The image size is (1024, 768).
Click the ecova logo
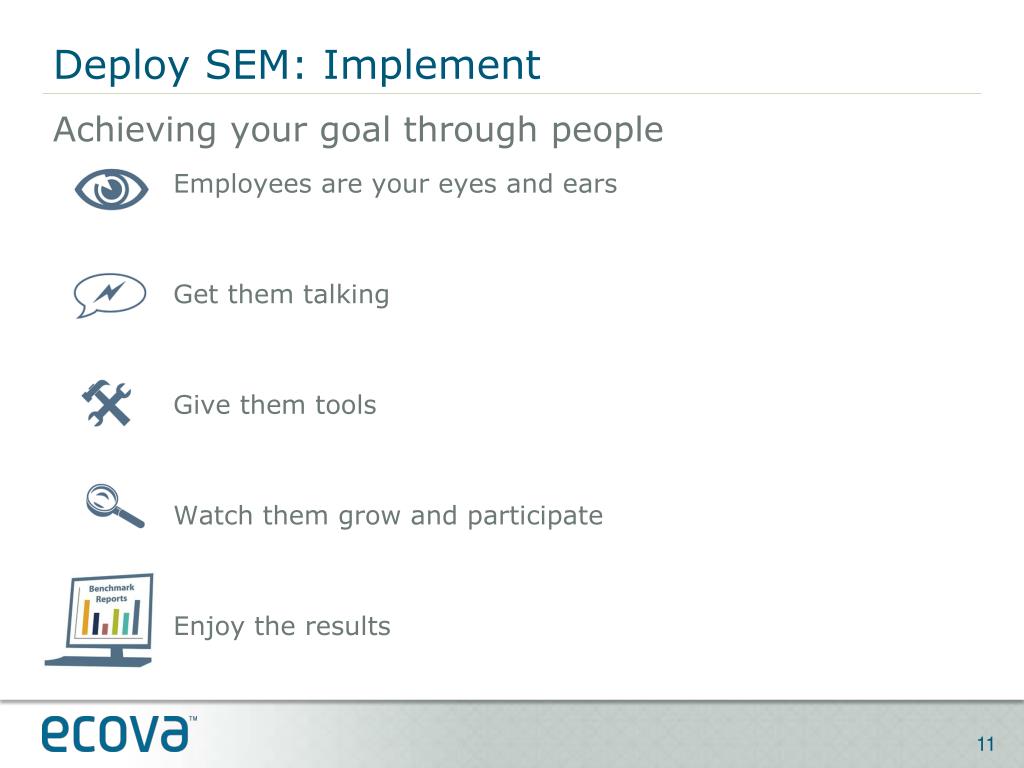[114, 733]
